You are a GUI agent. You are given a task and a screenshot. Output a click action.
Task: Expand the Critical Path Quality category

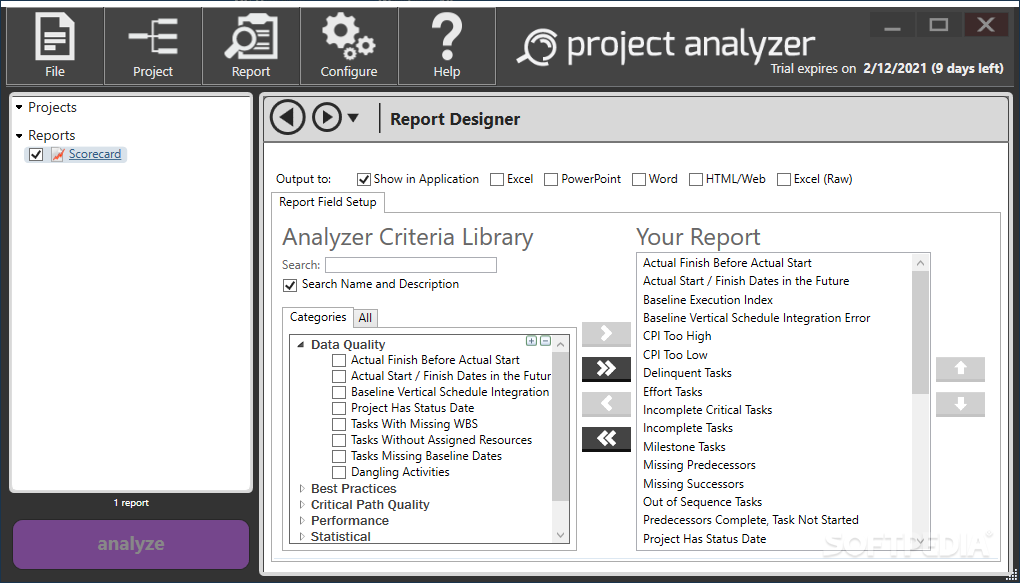point(302,504)
